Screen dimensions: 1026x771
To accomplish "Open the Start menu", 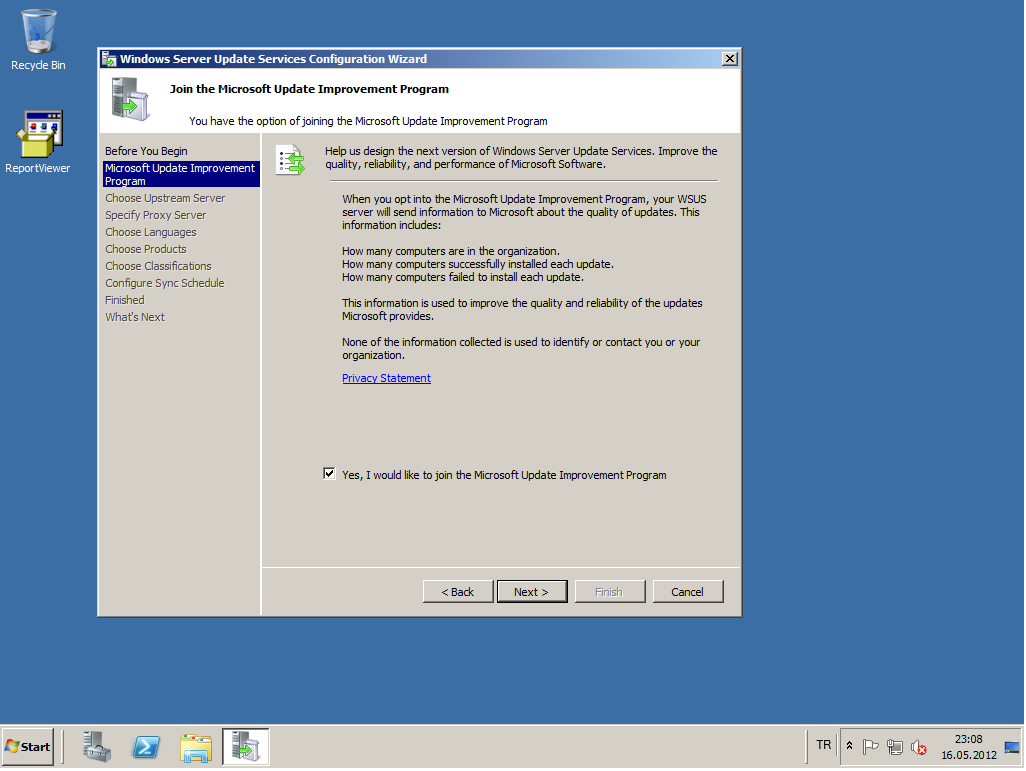I will 28,746.
